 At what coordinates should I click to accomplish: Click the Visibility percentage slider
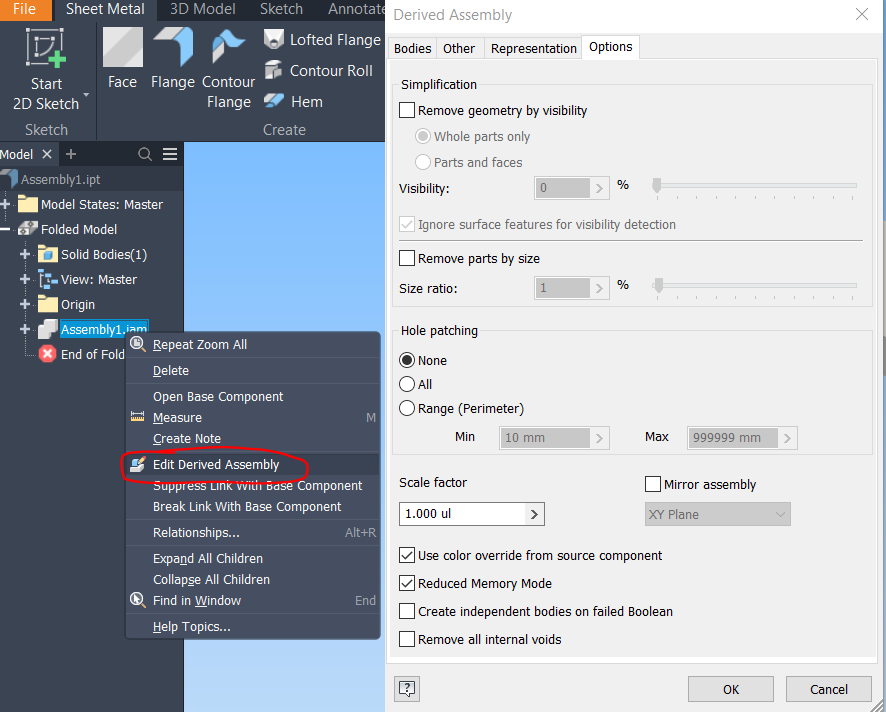point(755,186)
